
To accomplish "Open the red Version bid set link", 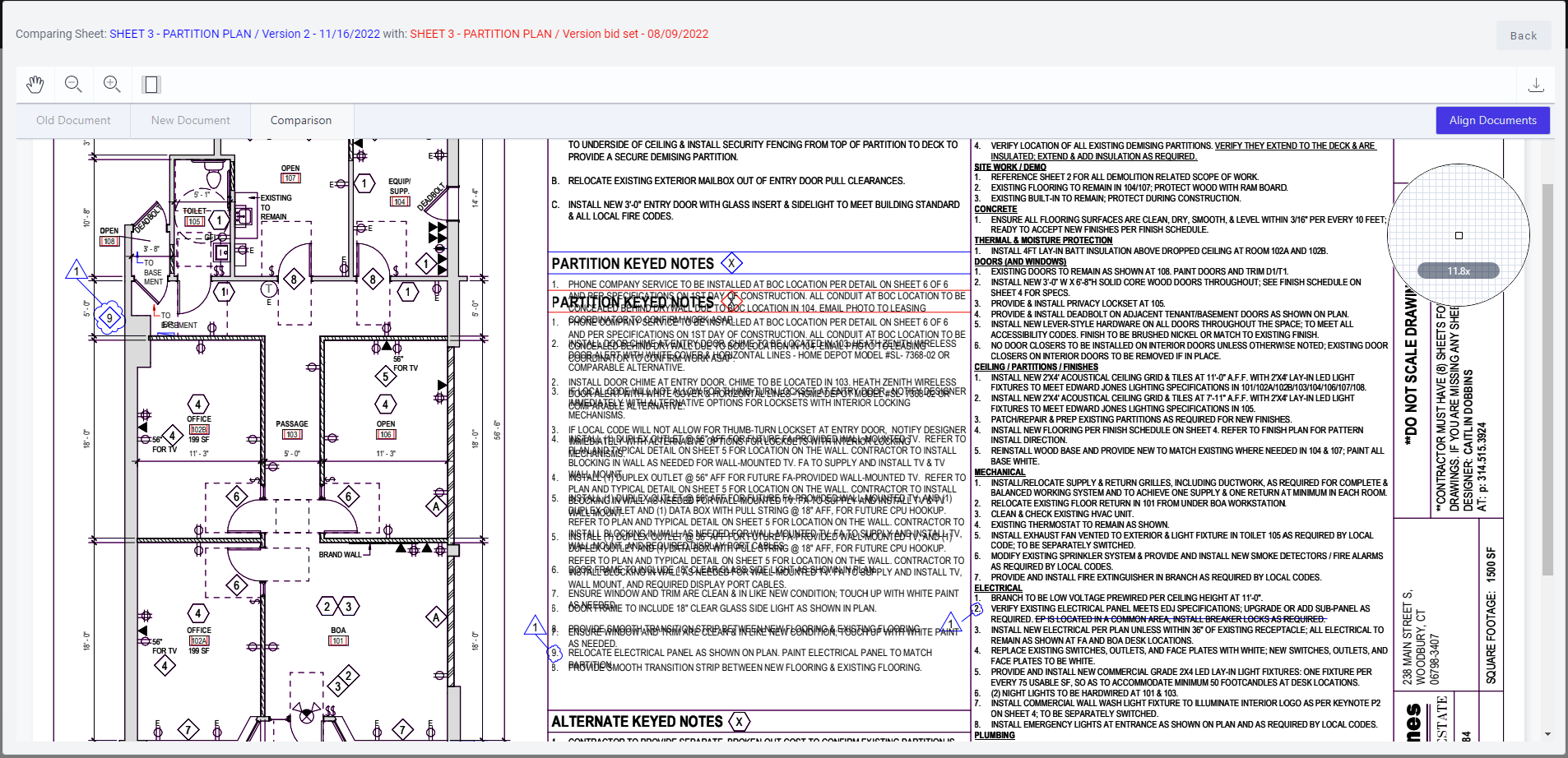I will 559,34.
